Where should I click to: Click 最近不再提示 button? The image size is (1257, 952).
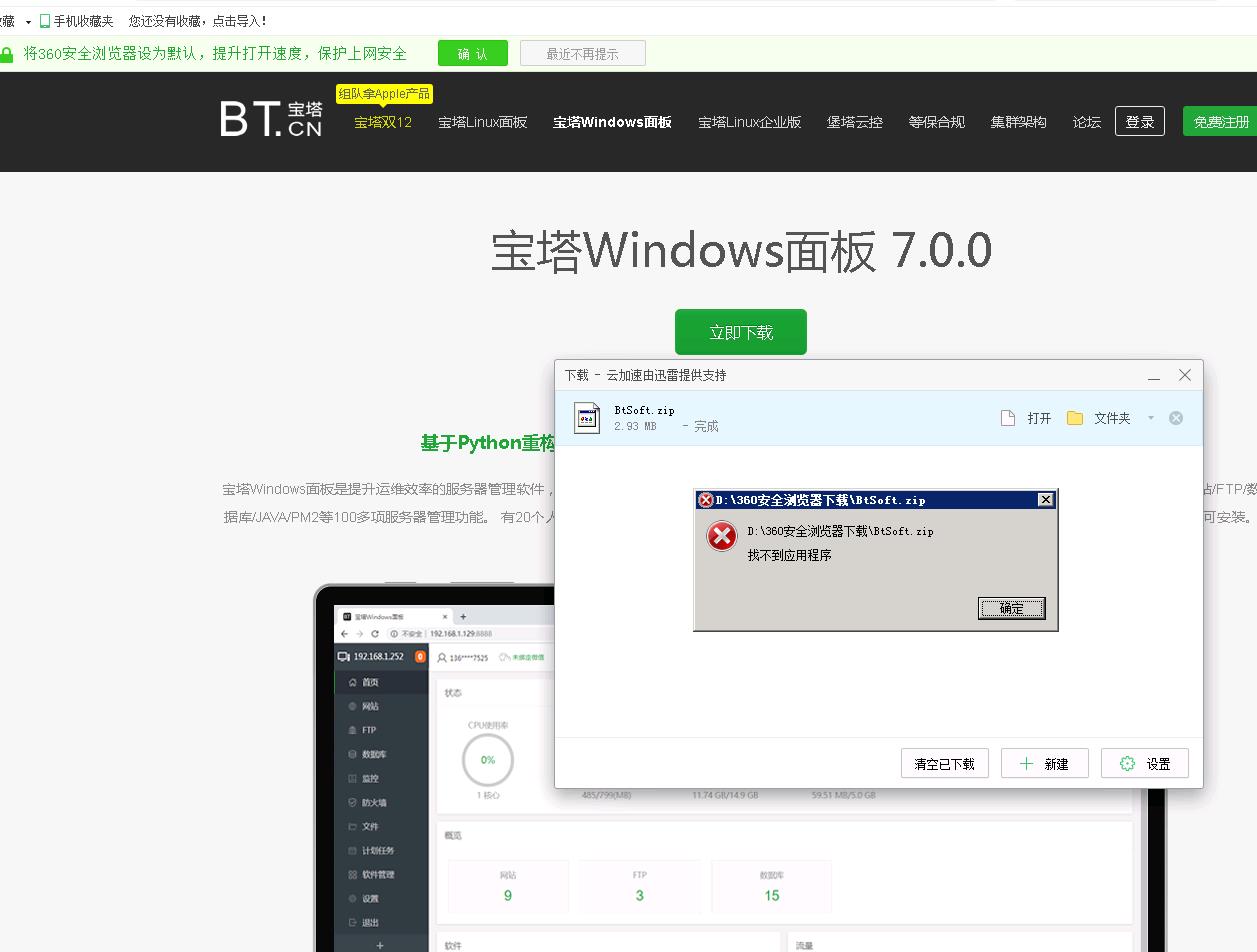582,53
